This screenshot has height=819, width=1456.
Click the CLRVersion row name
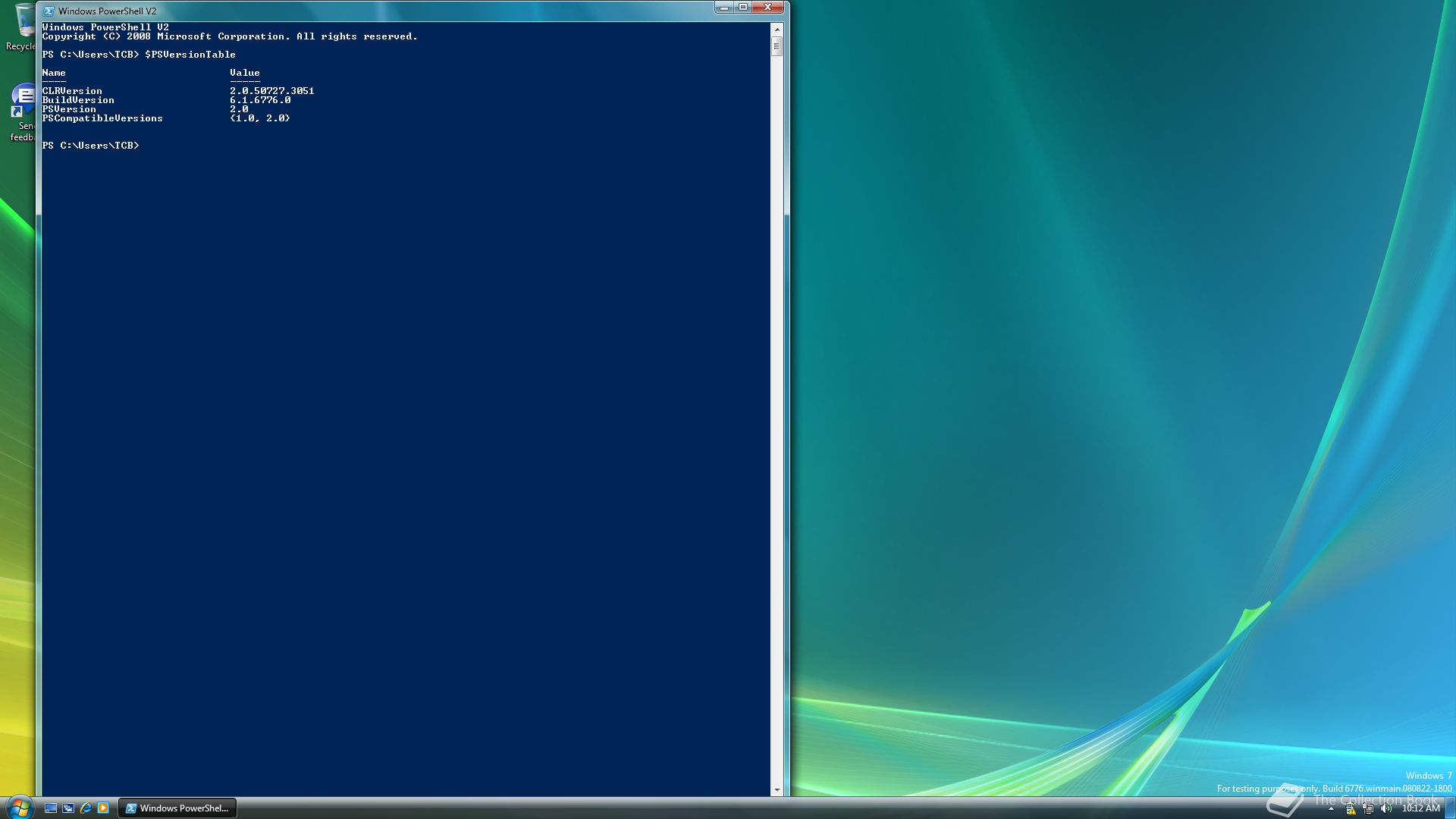pyautogui.click(x=72, y=91)
